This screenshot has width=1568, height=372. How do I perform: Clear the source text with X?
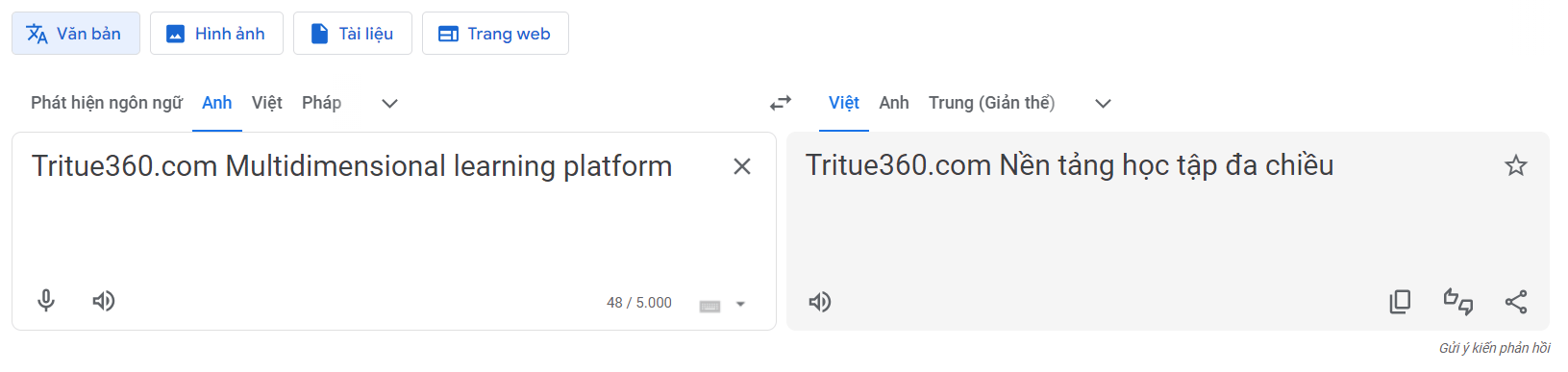[x=742, y=166]
